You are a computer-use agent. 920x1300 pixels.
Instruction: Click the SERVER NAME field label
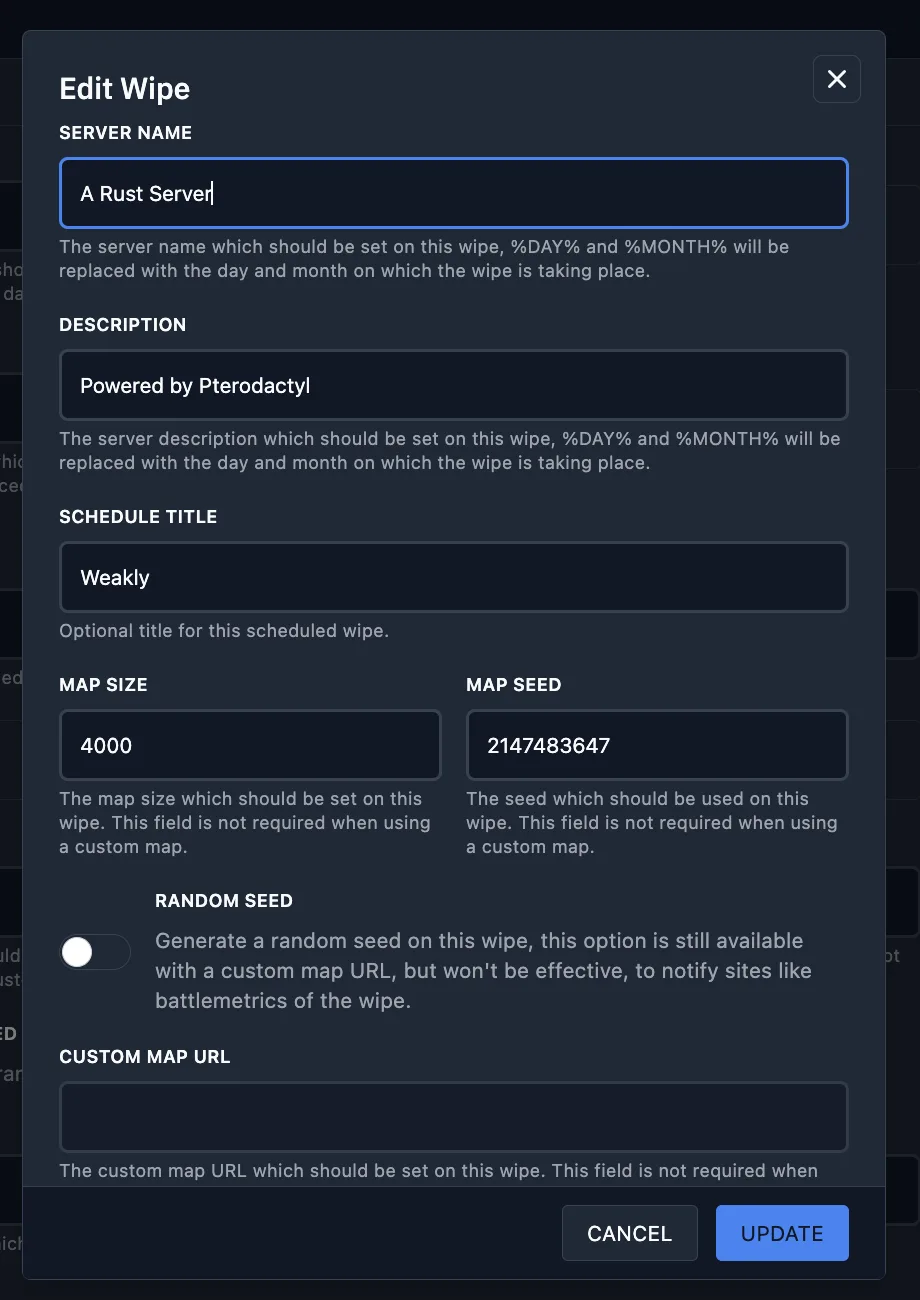pyautogui.click(x=125, y=133)
